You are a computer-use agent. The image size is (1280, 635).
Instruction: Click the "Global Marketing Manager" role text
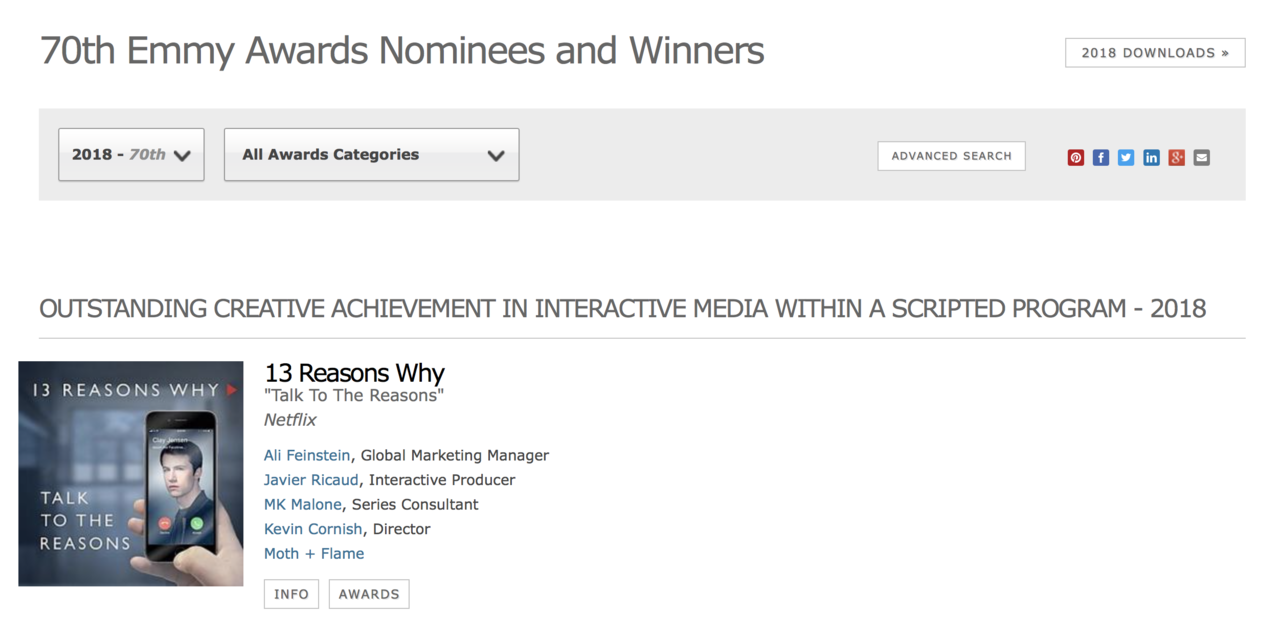455,455
